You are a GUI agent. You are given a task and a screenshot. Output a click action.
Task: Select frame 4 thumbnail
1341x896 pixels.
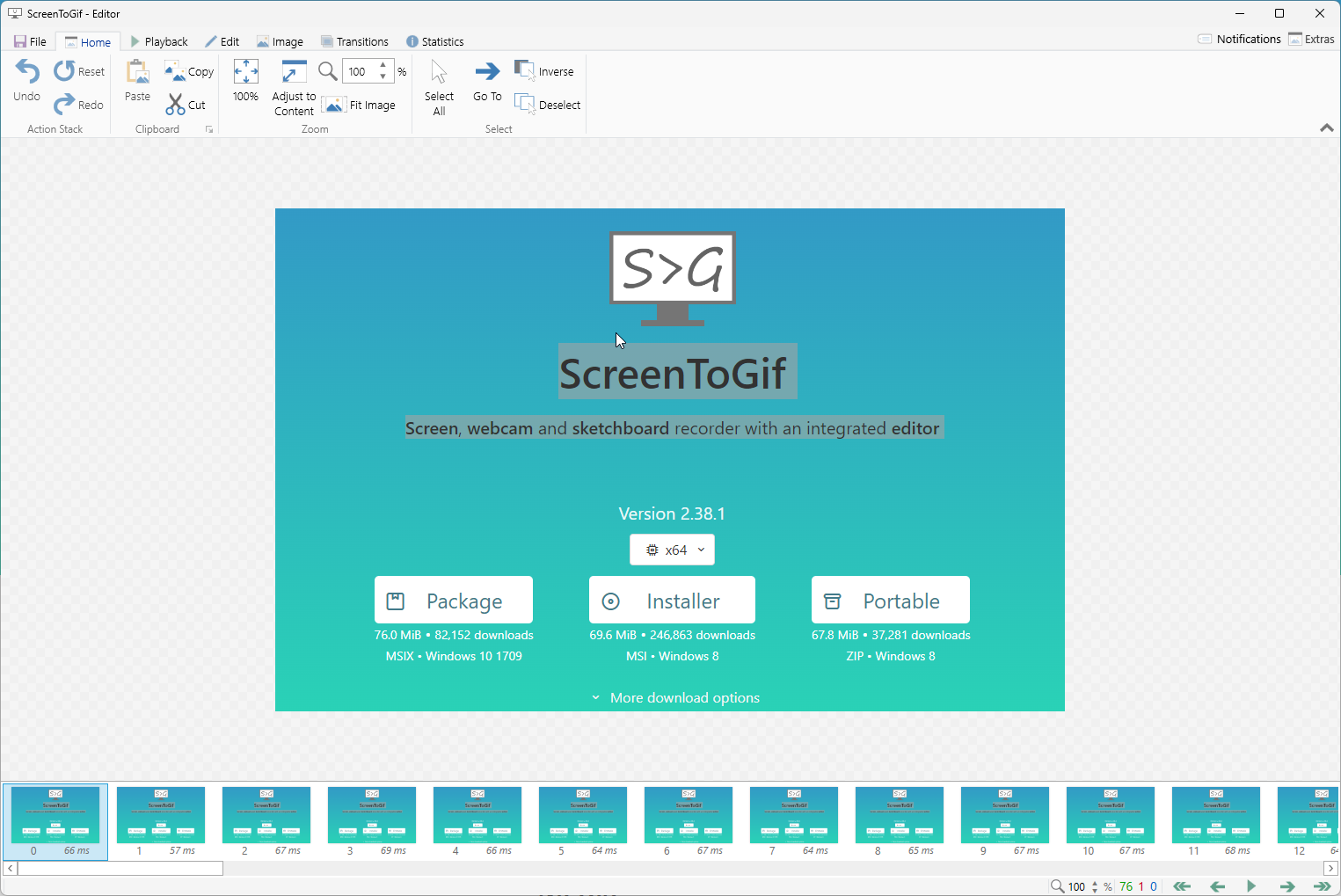coord(477,821)
